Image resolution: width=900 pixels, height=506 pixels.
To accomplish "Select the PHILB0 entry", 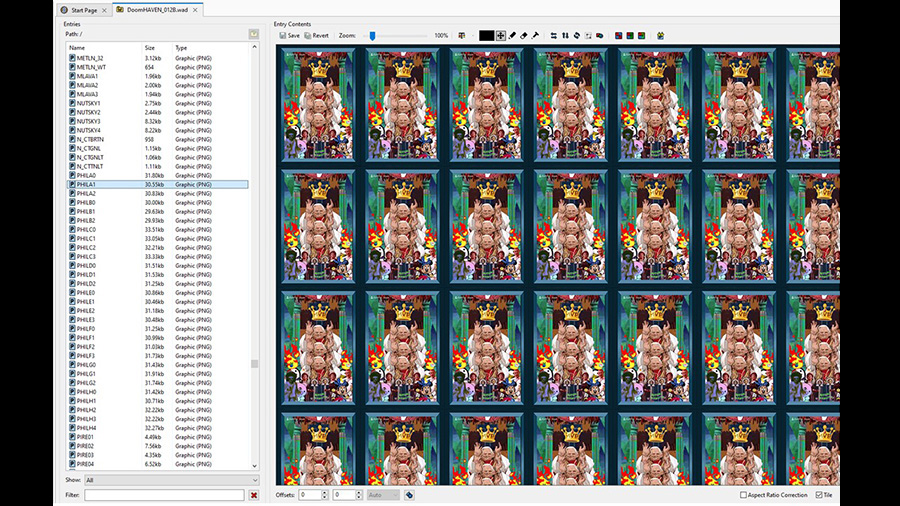I will click(x=158, y=203).
